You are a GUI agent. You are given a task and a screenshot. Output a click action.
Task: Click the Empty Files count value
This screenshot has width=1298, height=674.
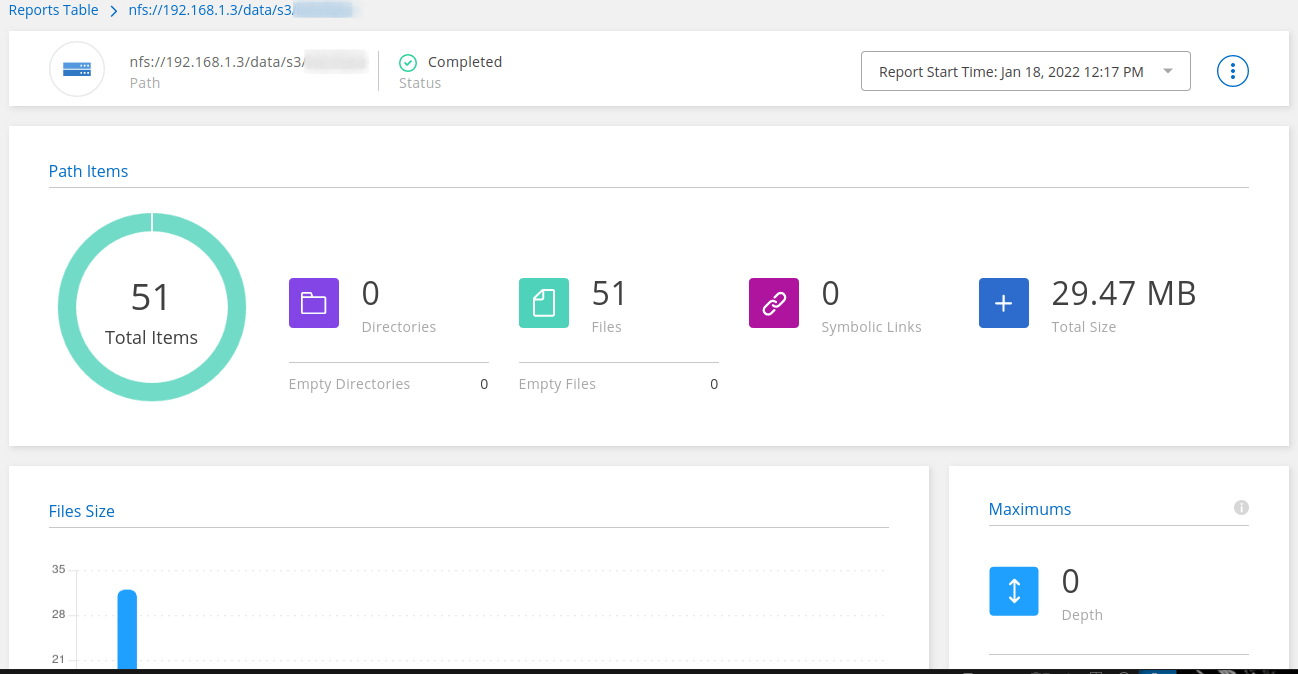713,384
